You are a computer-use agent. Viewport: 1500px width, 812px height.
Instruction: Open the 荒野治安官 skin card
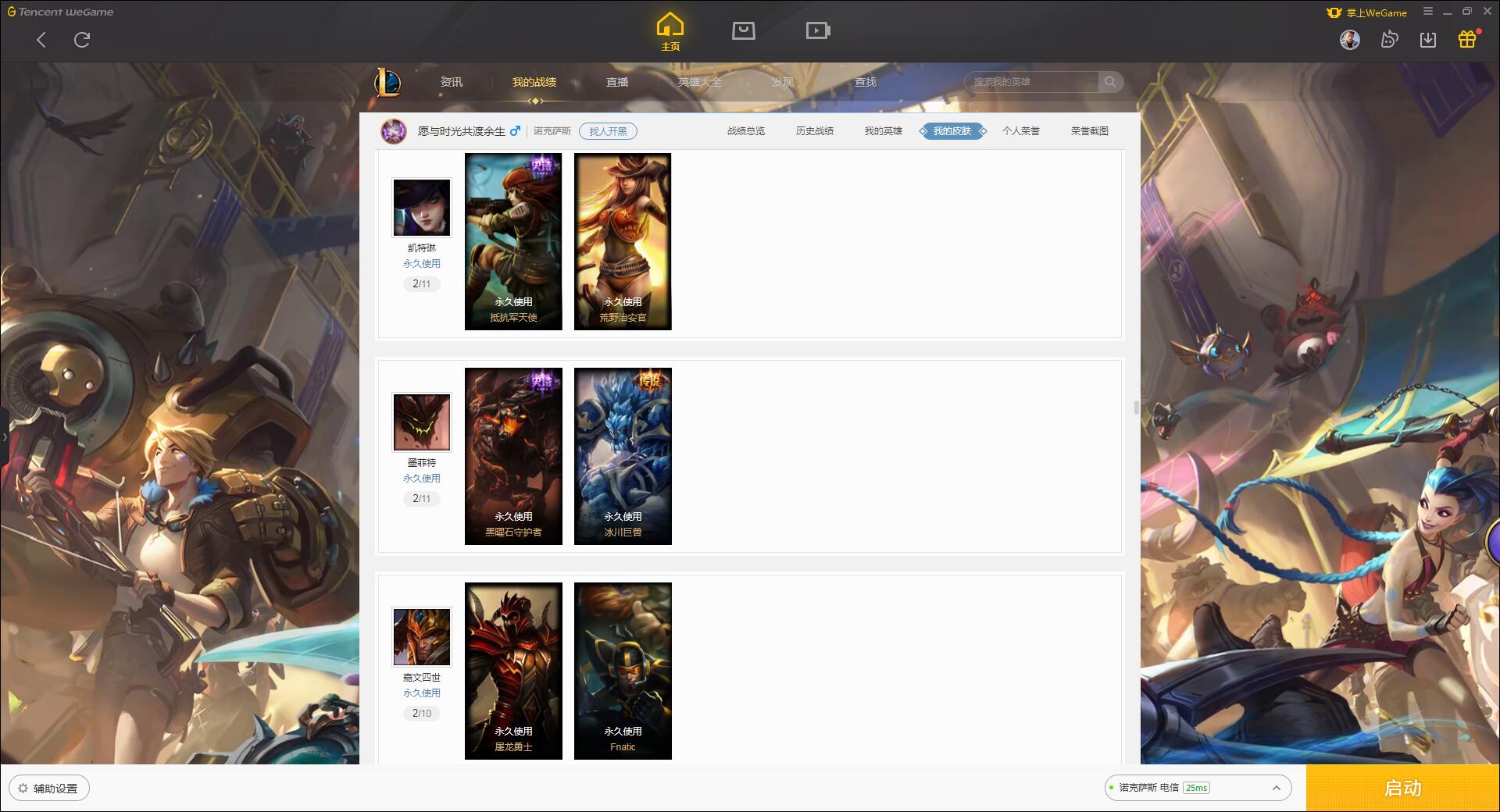pyautogui.click(x=623, y=241)
